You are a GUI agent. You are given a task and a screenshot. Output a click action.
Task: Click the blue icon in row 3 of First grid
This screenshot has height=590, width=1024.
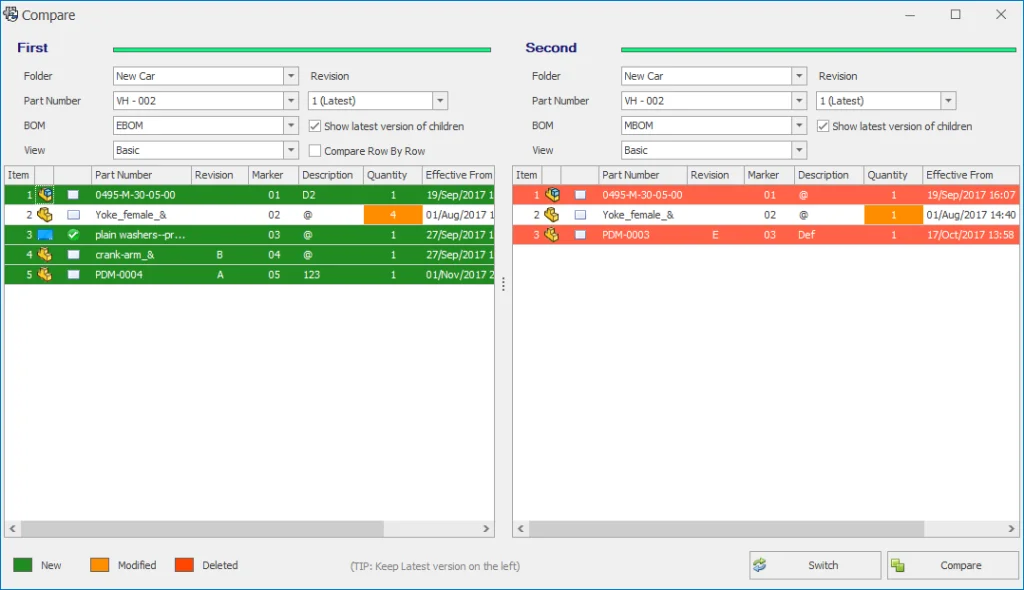click(45, 235)
